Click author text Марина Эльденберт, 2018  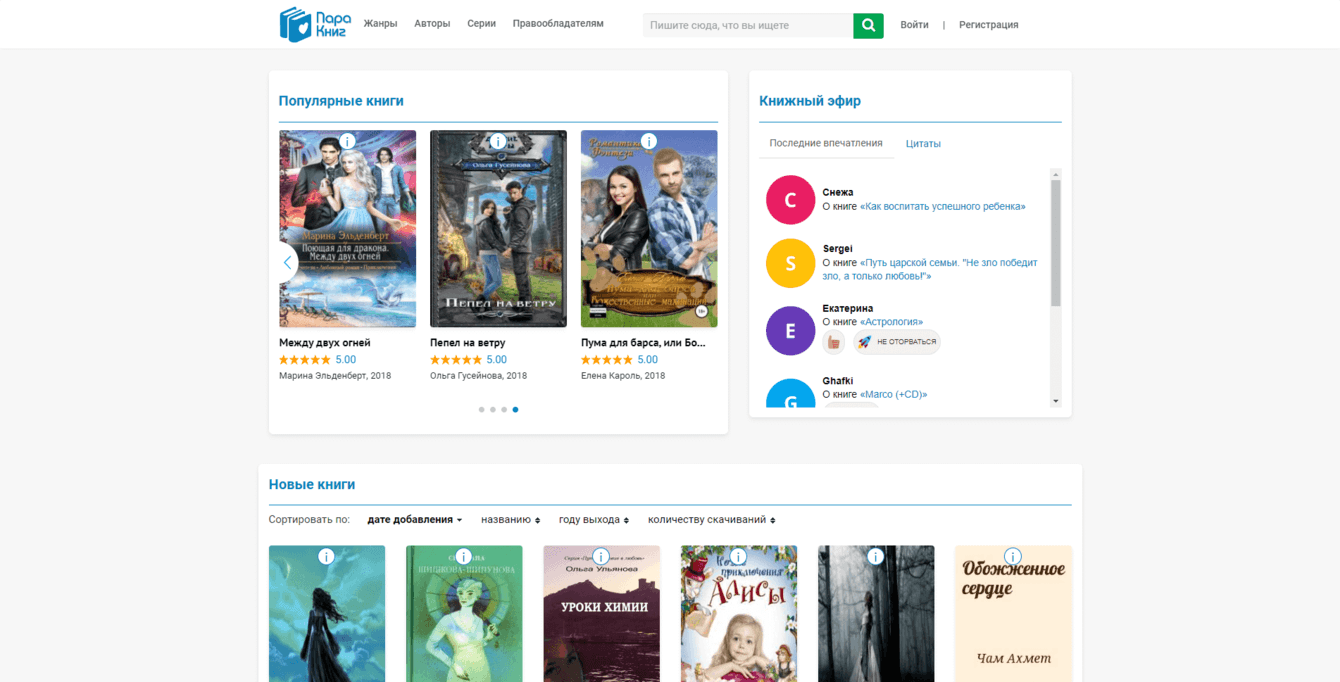(x=335, y=376)
